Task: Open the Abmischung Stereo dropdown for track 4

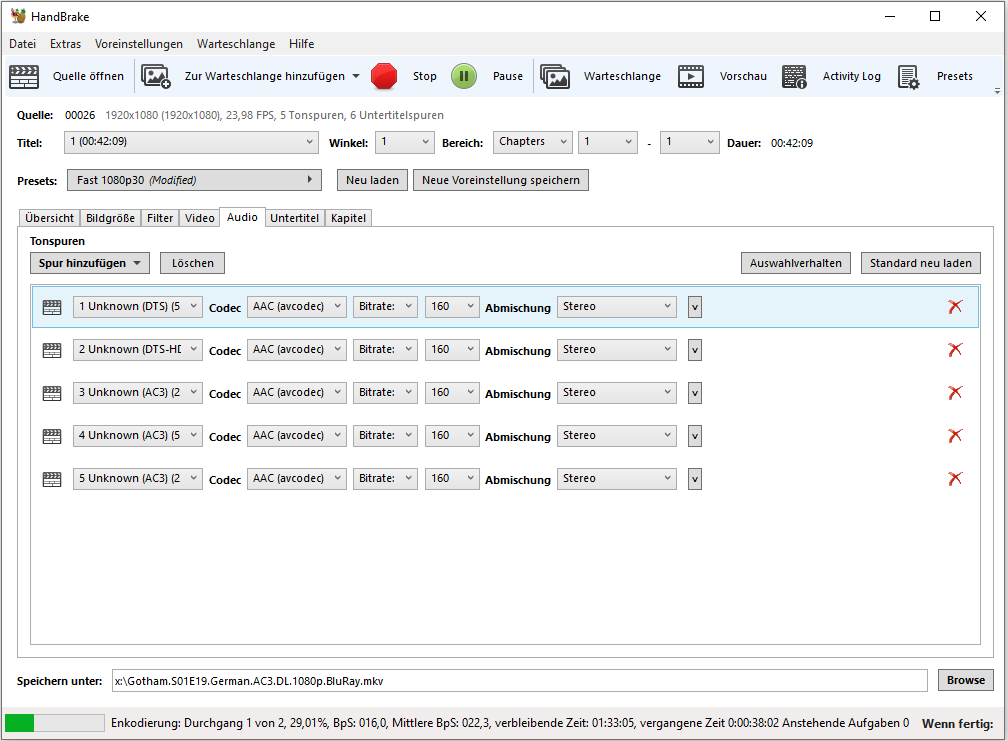Action: click(x=616, y=436)
